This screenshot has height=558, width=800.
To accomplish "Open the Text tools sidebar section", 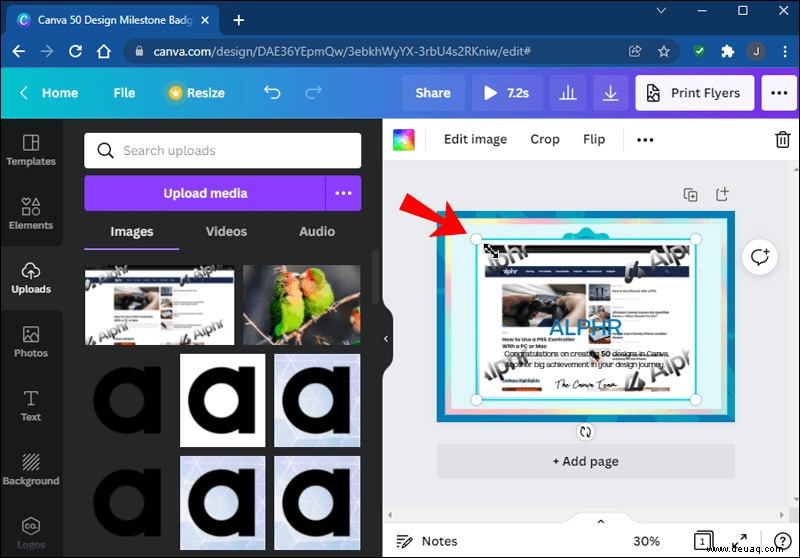I will tap(31, 406).
